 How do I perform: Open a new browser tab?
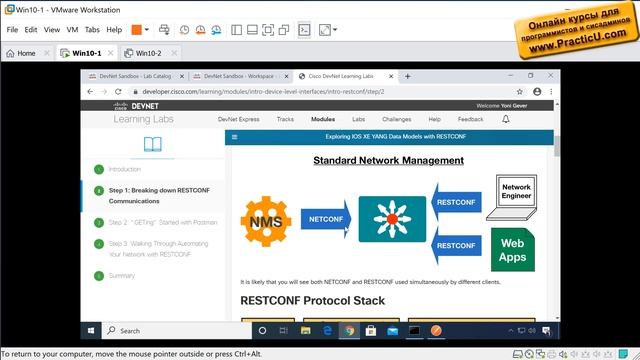407,76
